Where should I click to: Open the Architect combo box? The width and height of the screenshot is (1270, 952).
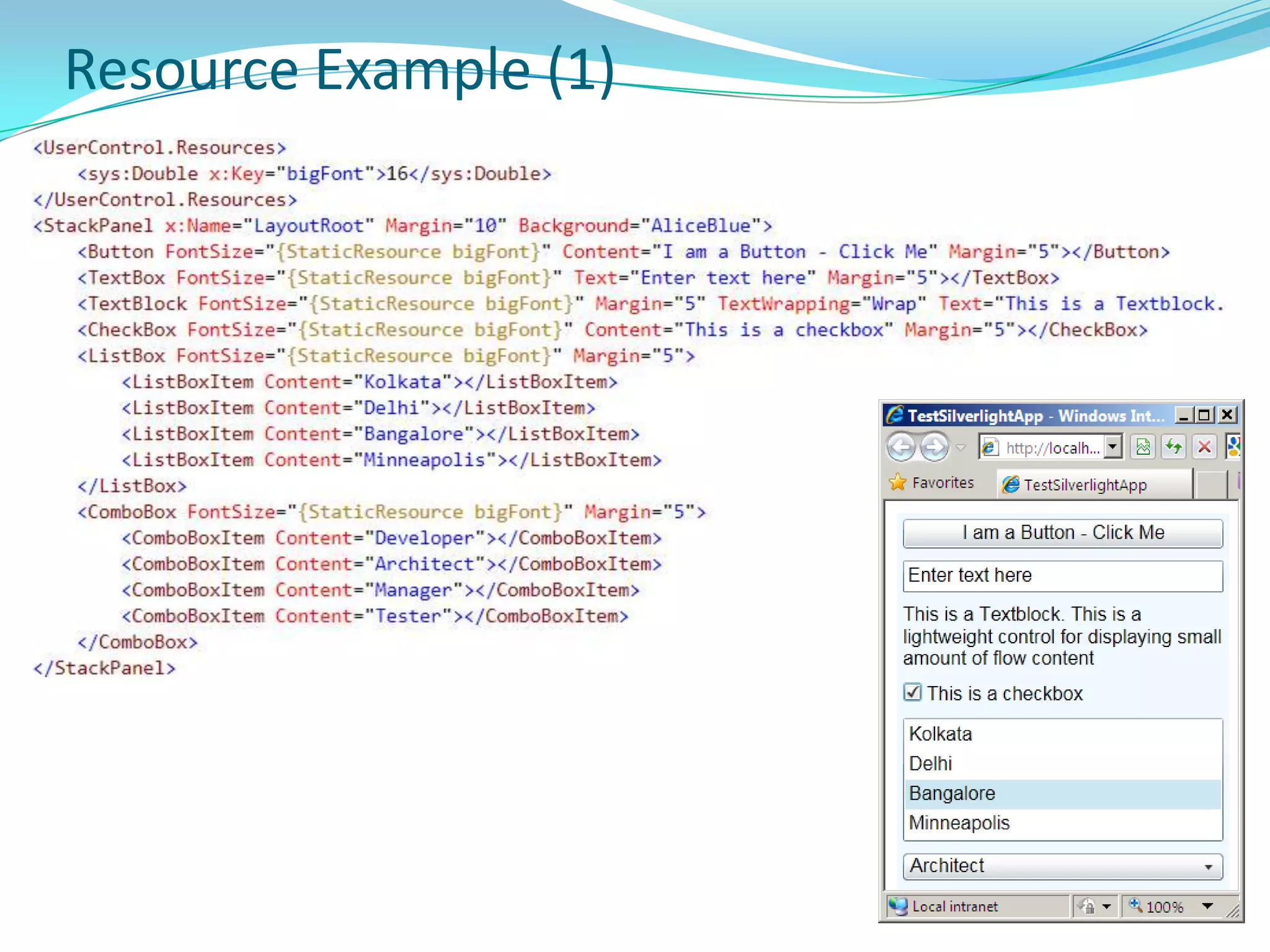[1063, 866]
